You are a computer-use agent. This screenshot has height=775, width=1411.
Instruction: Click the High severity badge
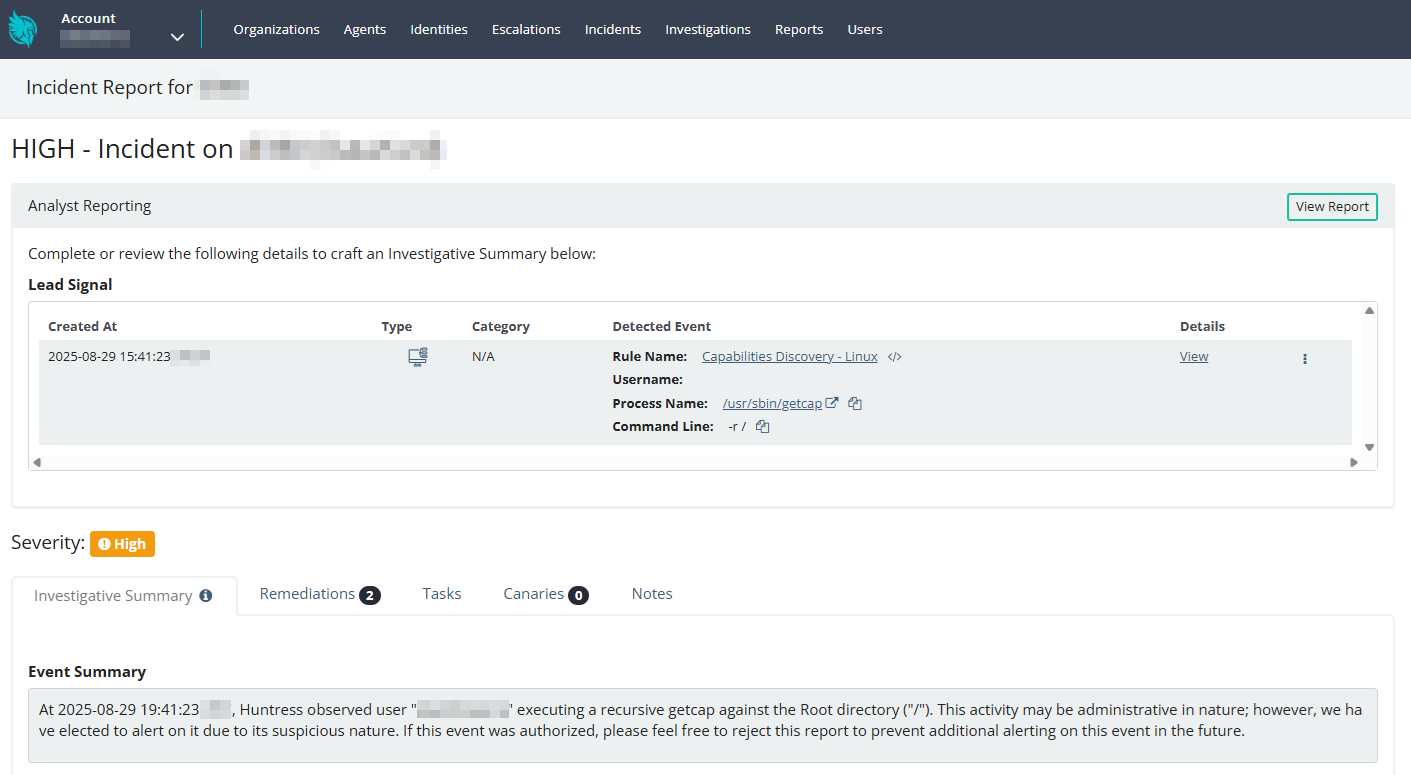[122, 544]
